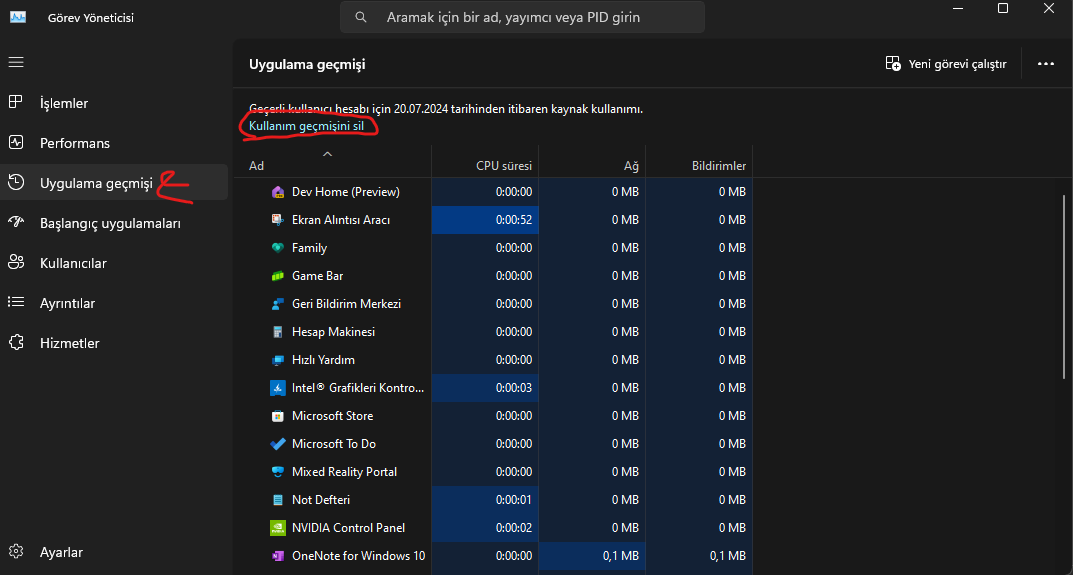Click the Hesap Makinesi calculator icon
This screenshot has height=575, width=1073.
click(277, 332)
